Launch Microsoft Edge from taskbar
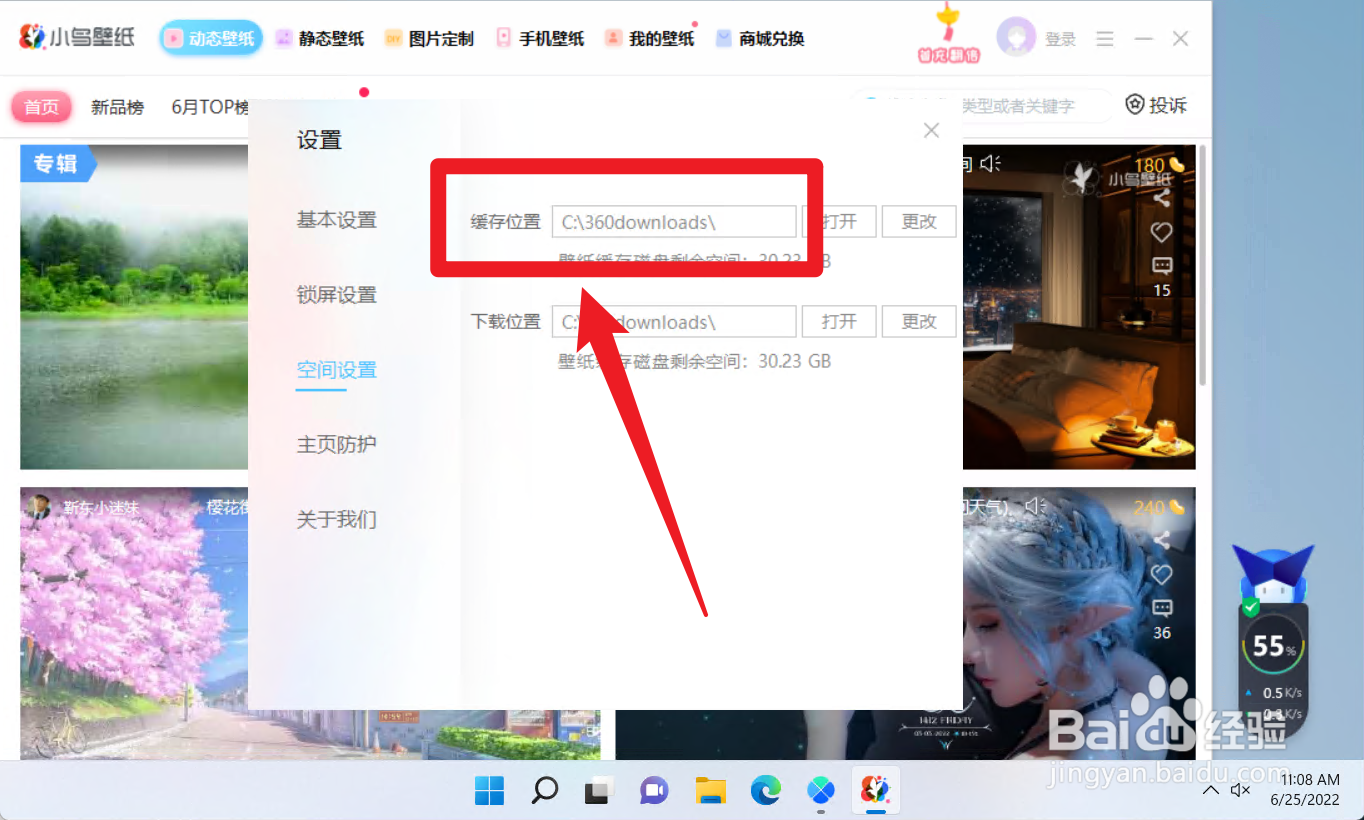 click(766, 791)
